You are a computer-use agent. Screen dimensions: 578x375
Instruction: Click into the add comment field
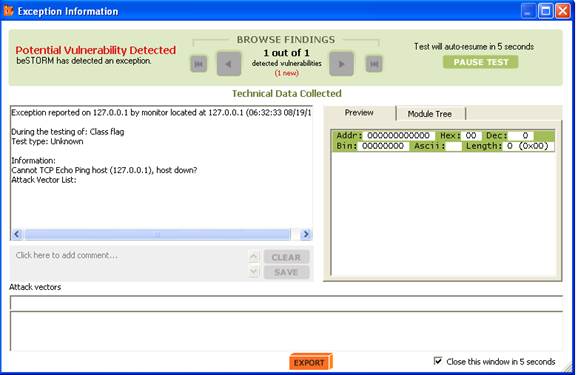tap(129, 263)
